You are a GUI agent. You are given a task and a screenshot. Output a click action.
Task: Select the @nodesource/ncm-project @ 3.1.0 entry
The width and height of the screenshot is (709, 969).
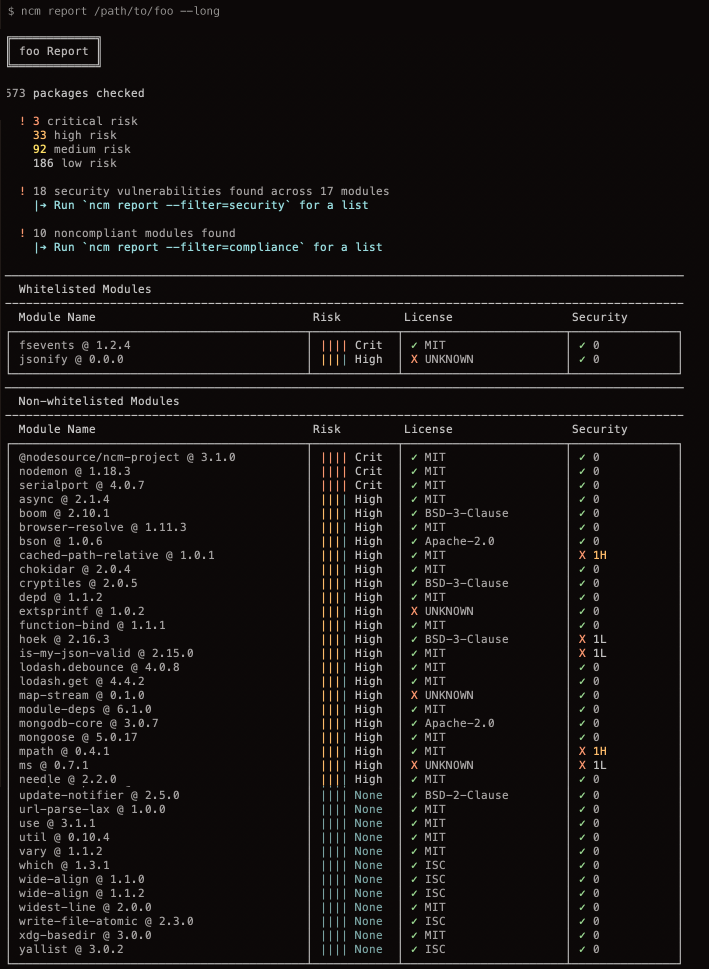pos(127,457)
